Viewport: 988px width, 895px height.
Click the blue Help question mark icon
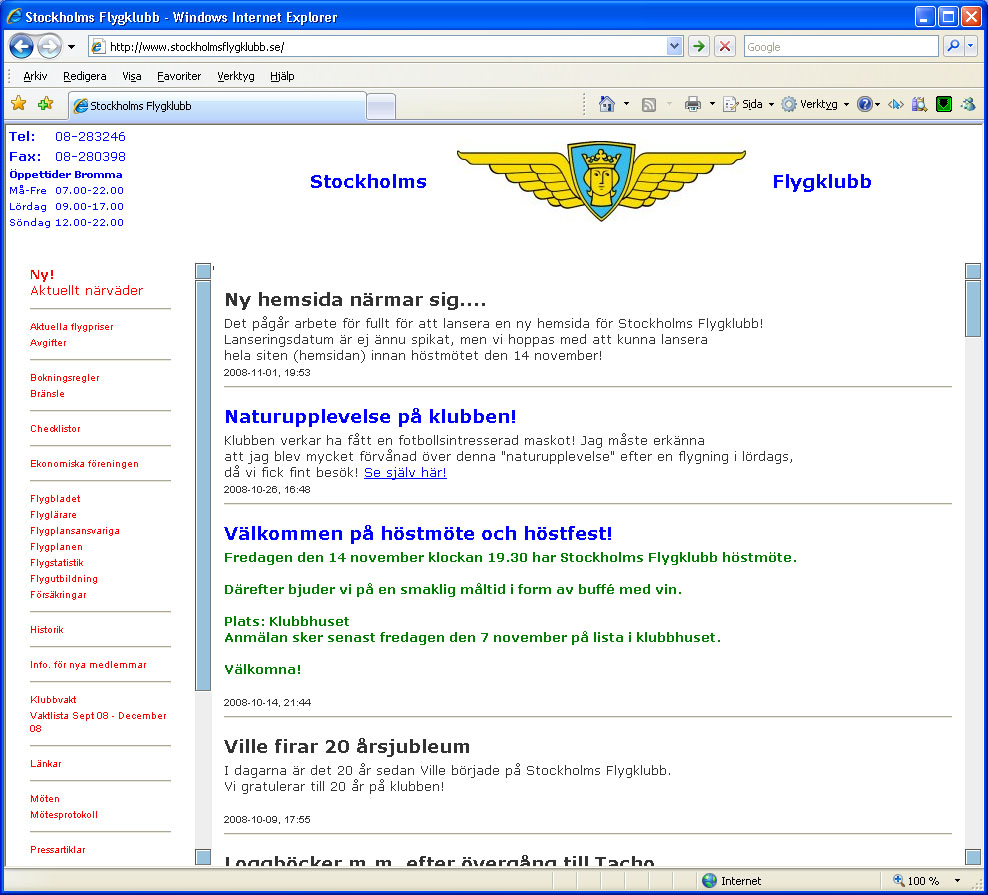[864, 104]
